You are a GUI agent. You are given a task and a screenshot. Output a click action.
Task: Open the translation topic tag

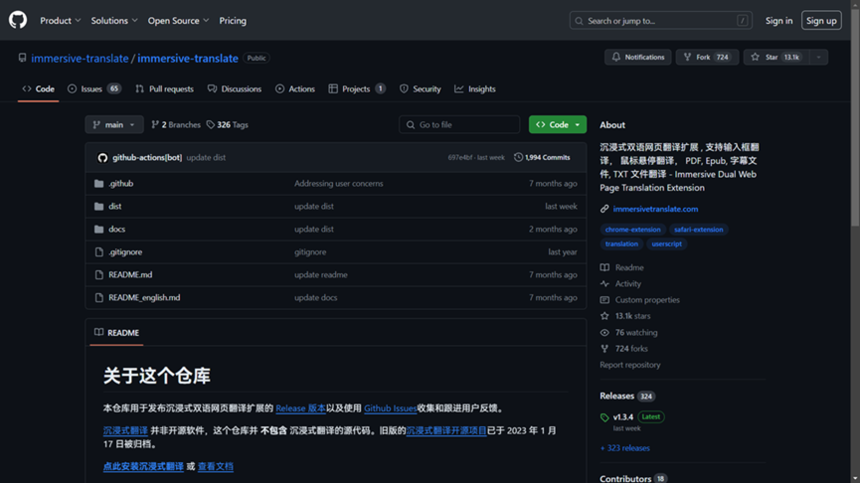pos(621,244)
